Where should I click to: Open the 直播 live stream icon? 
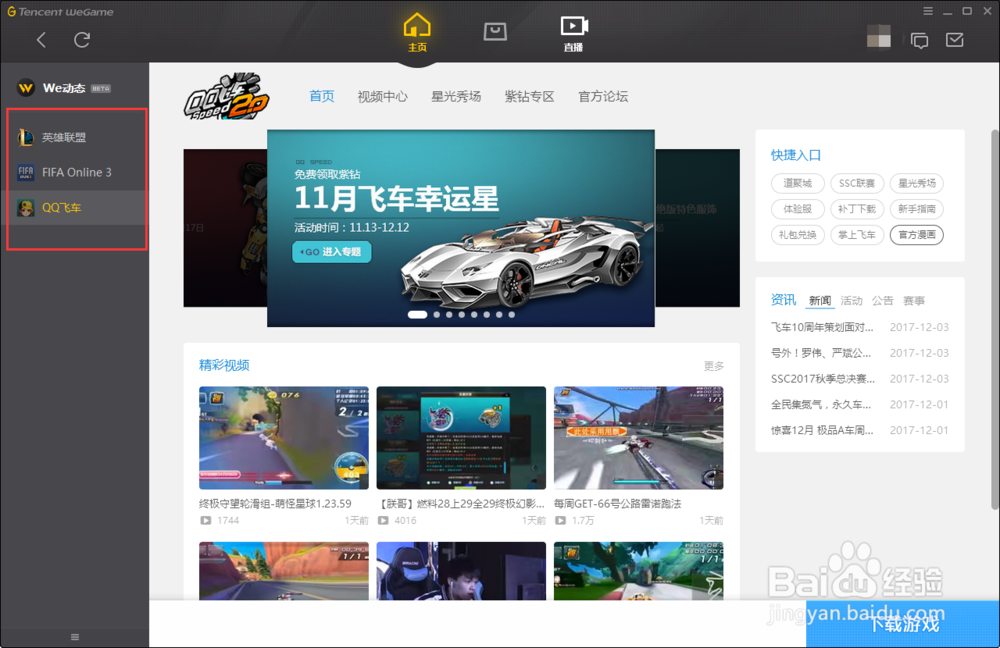573,34
